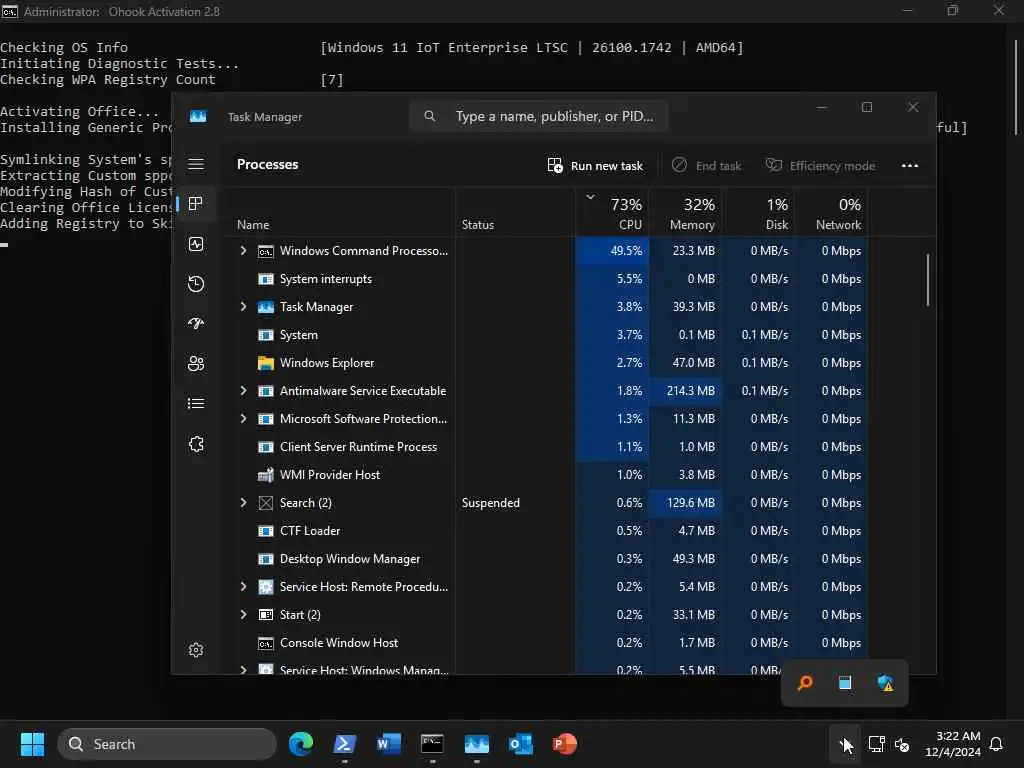
Task: Toggle the hidden icons tray chevron
Action: [844, 744]
